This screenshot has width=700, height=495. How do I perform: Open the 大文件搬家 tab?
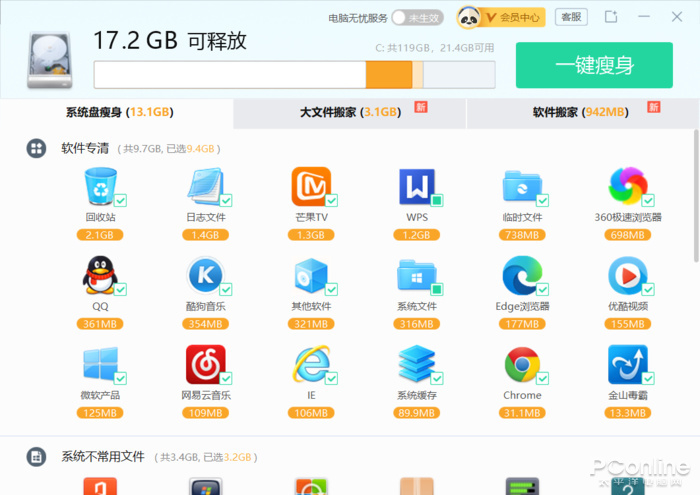coord(350,114)
